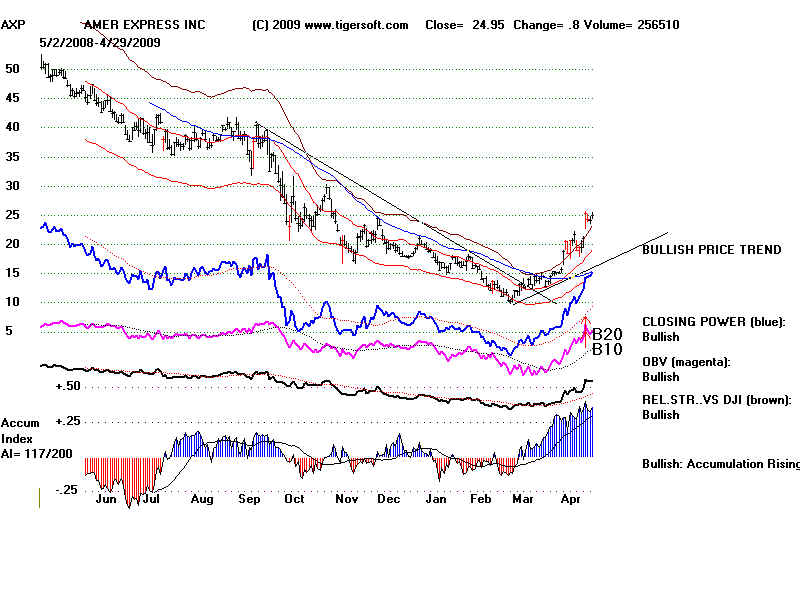
Task: Click the price axis label 30
Action: pos(12,186)
